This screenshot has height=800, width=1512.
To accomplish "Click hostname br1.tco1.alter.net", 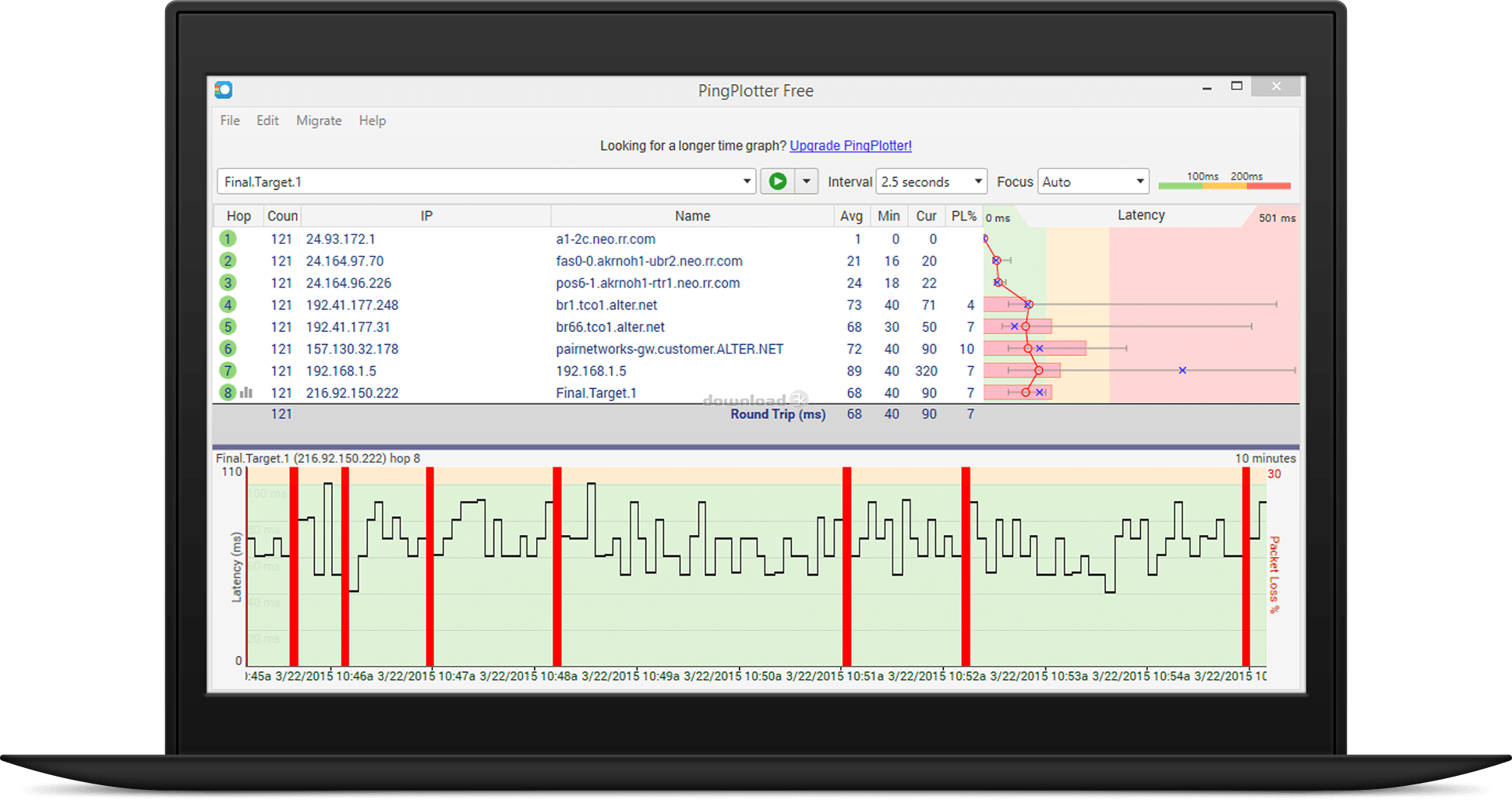I will point(606,305).
